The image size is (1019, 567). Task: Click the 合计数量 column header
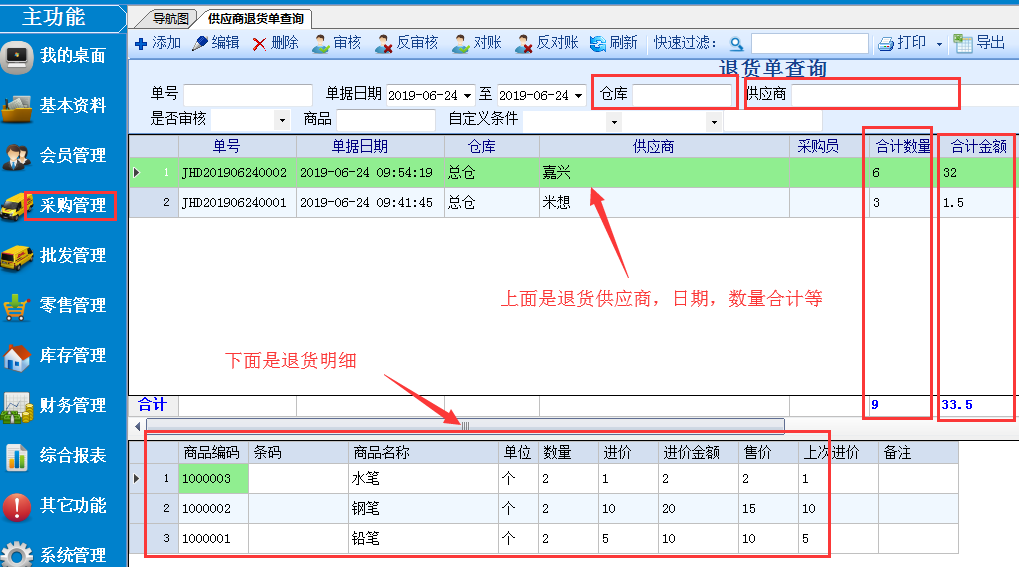[x=903, y=146]
